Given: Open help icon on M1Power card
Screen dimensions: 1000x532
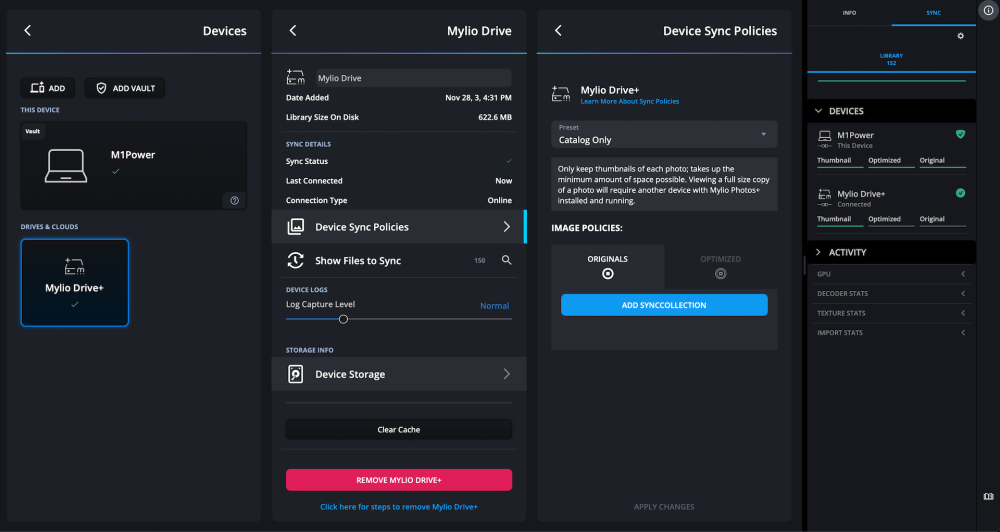Looking at the screenshot, I should pos(234,200).
